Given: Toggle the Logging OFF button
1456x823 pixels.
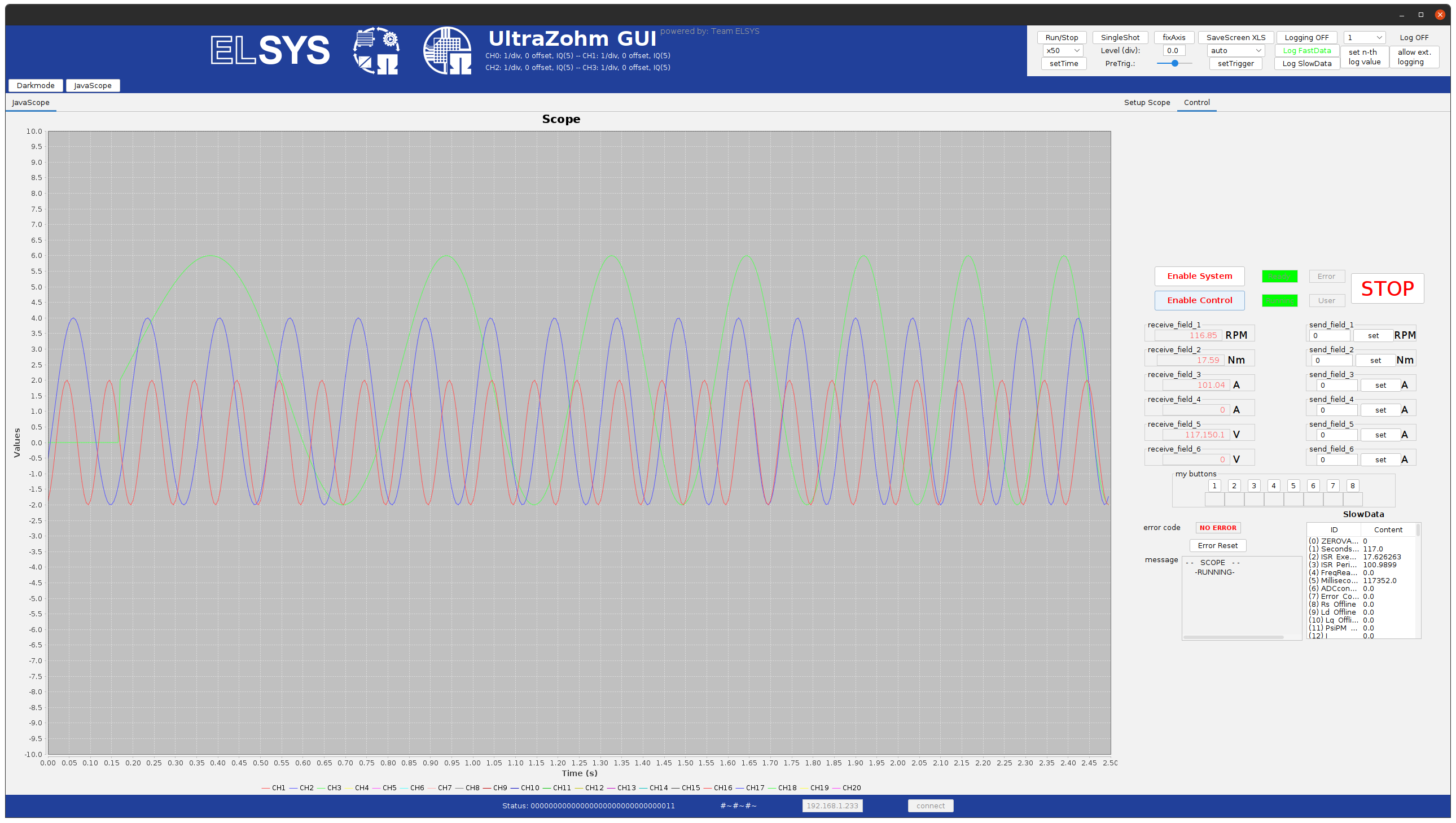Looking at the screenshot, I should (1306, 37).
